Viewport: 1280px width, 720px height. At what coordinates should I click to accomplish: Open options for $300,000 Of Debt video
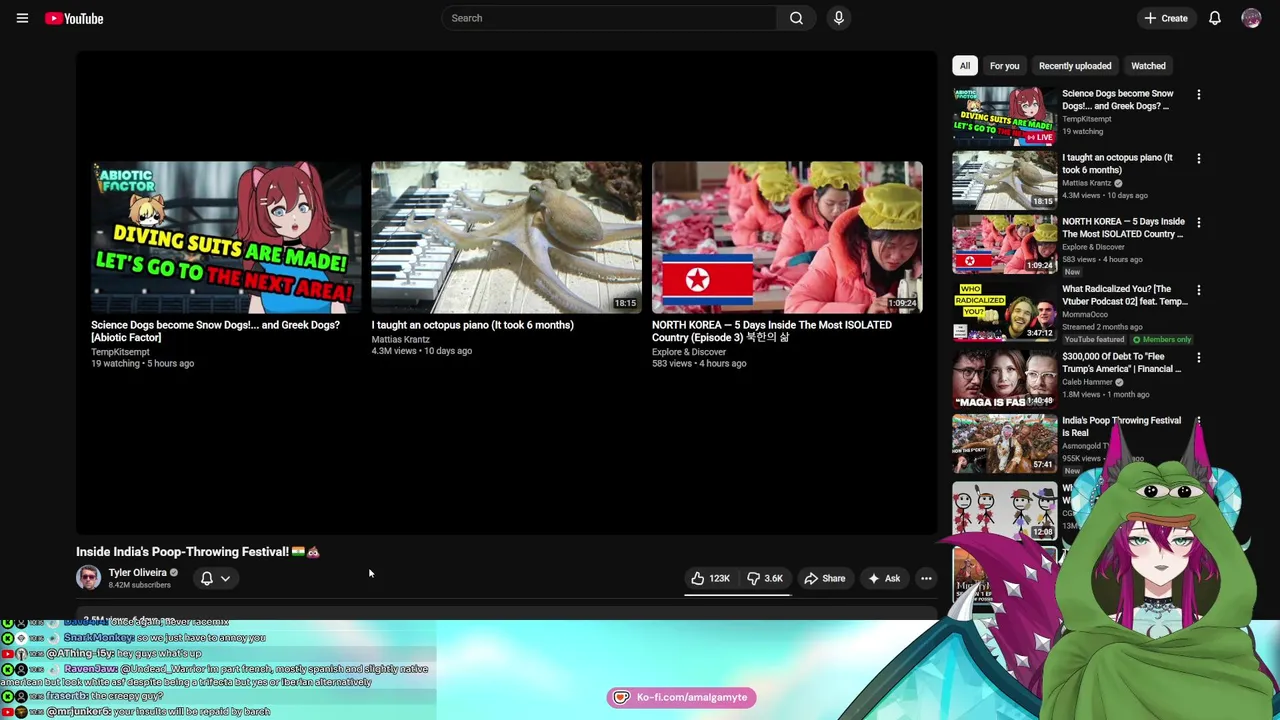1199,357
